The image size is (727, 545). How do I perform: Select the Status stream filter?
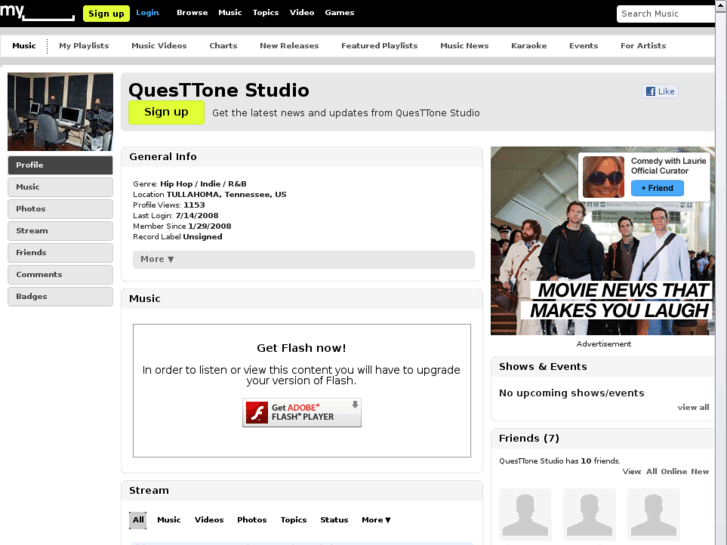coord(334,520)
